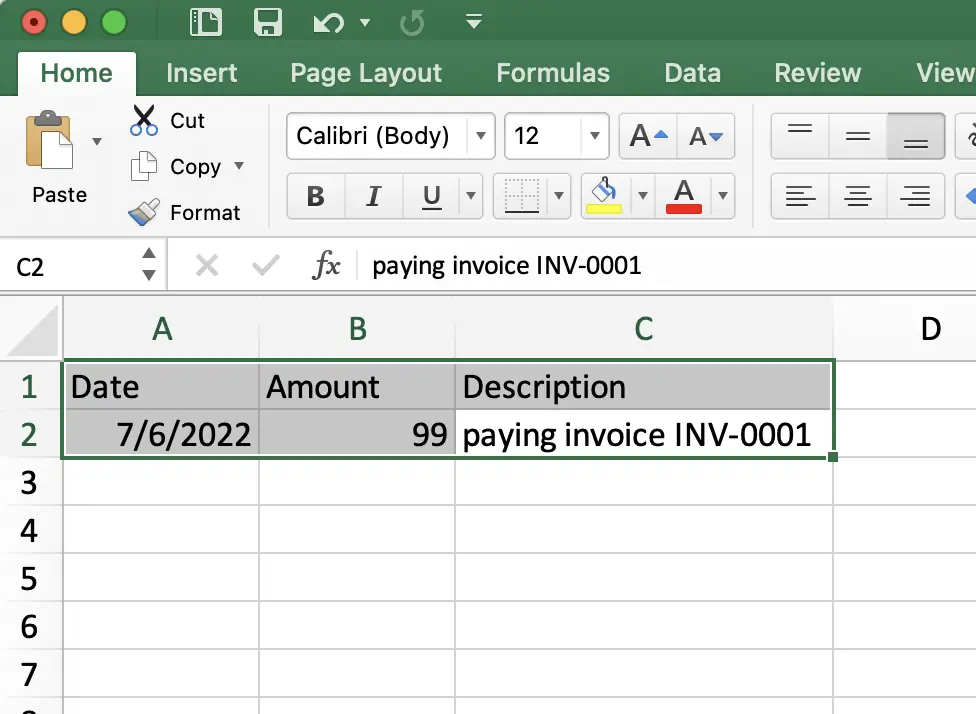Open underline style dropdown arrow
Viewport: 976px width, 714px height.
pos(471,196)
